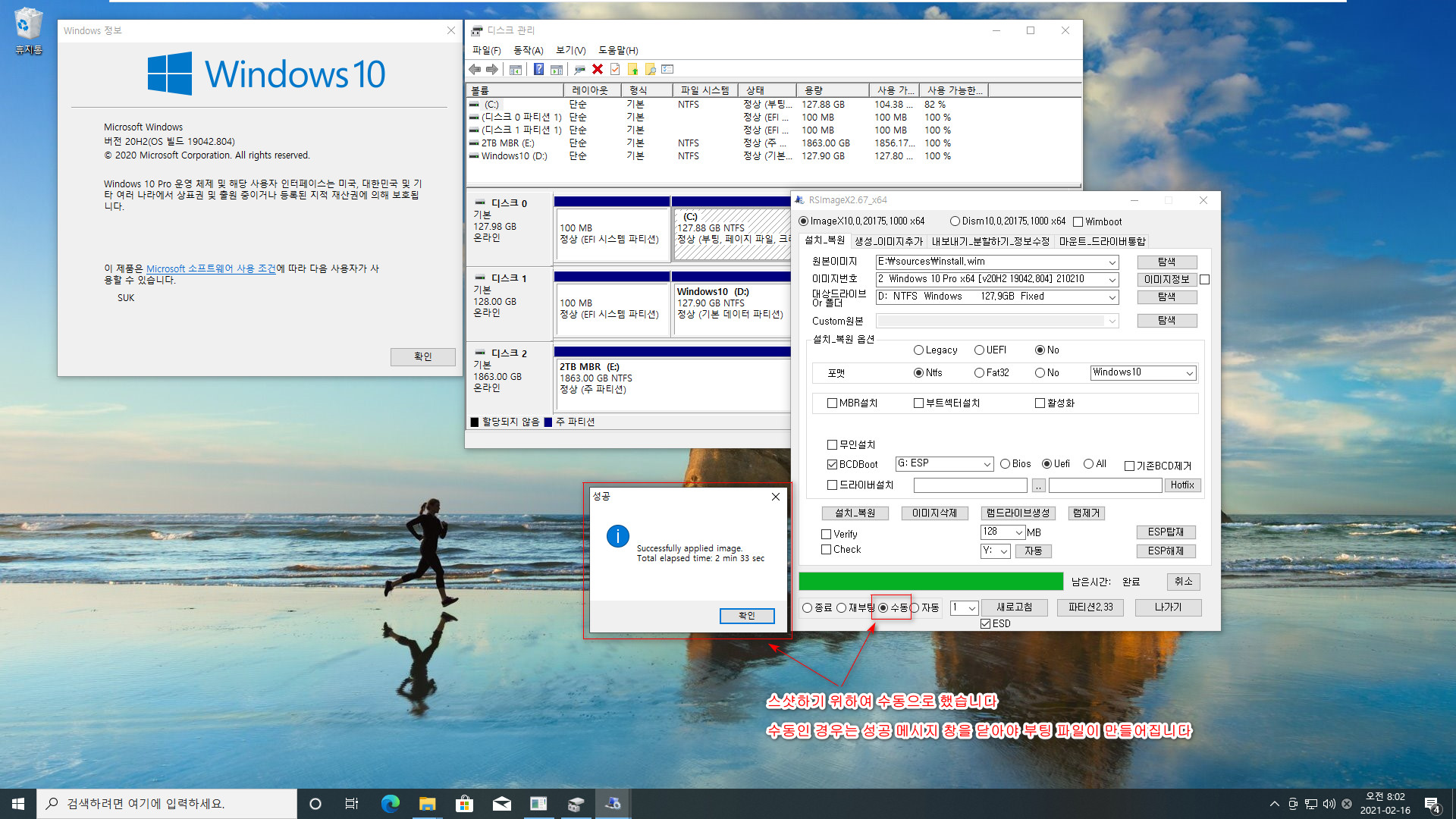Click the folder with magnifier toolbar icon

650,69
